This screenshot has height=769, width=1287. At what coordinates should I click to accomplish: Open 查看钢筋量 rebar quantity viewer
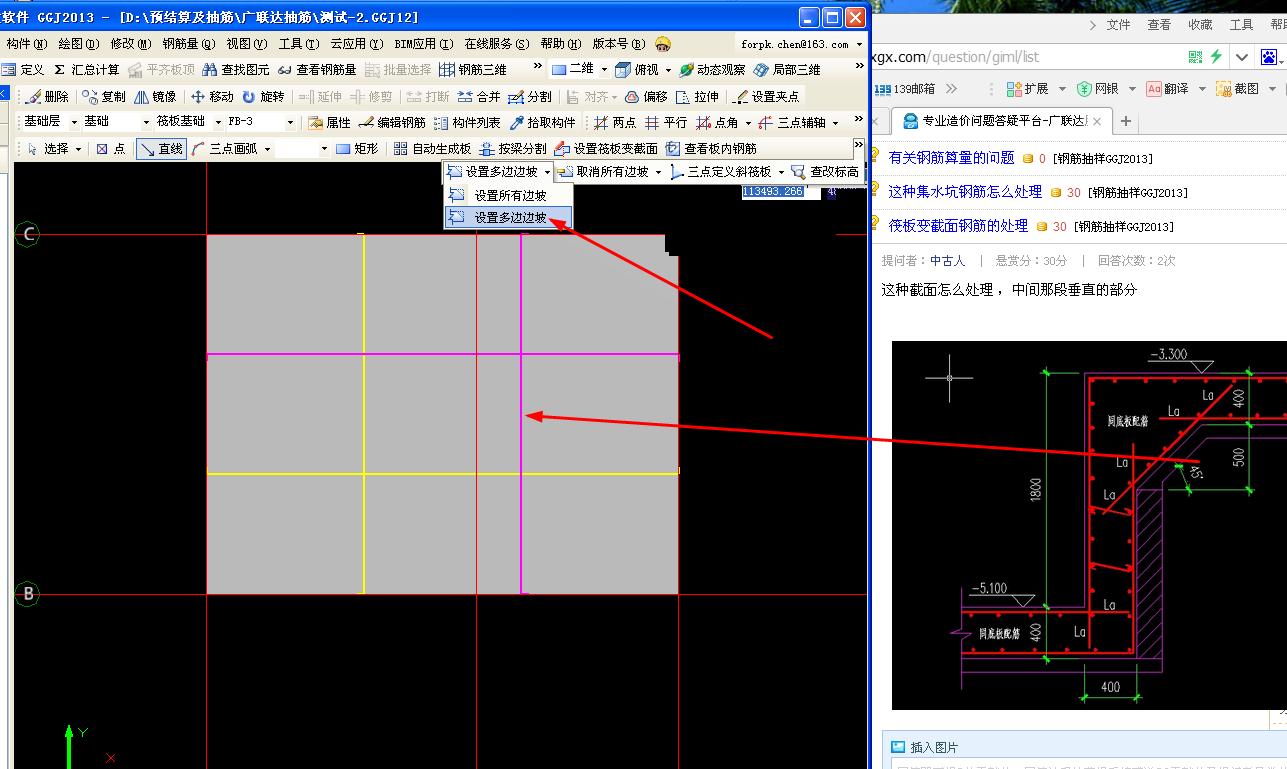(x=316, y=69)
